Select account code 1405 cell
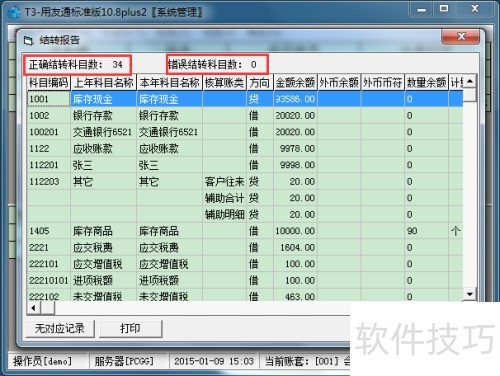The height and width of the screenshot is (376, 500). 49,231
